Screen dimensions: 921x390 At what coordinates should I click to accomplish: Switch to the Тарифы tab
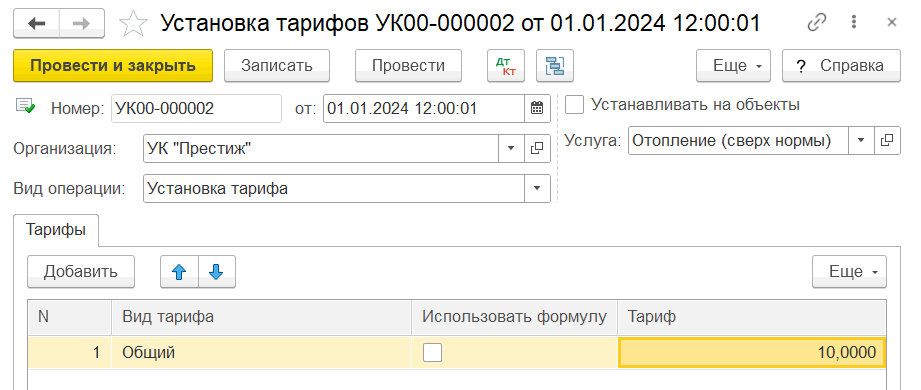click(x=56, y=230)
